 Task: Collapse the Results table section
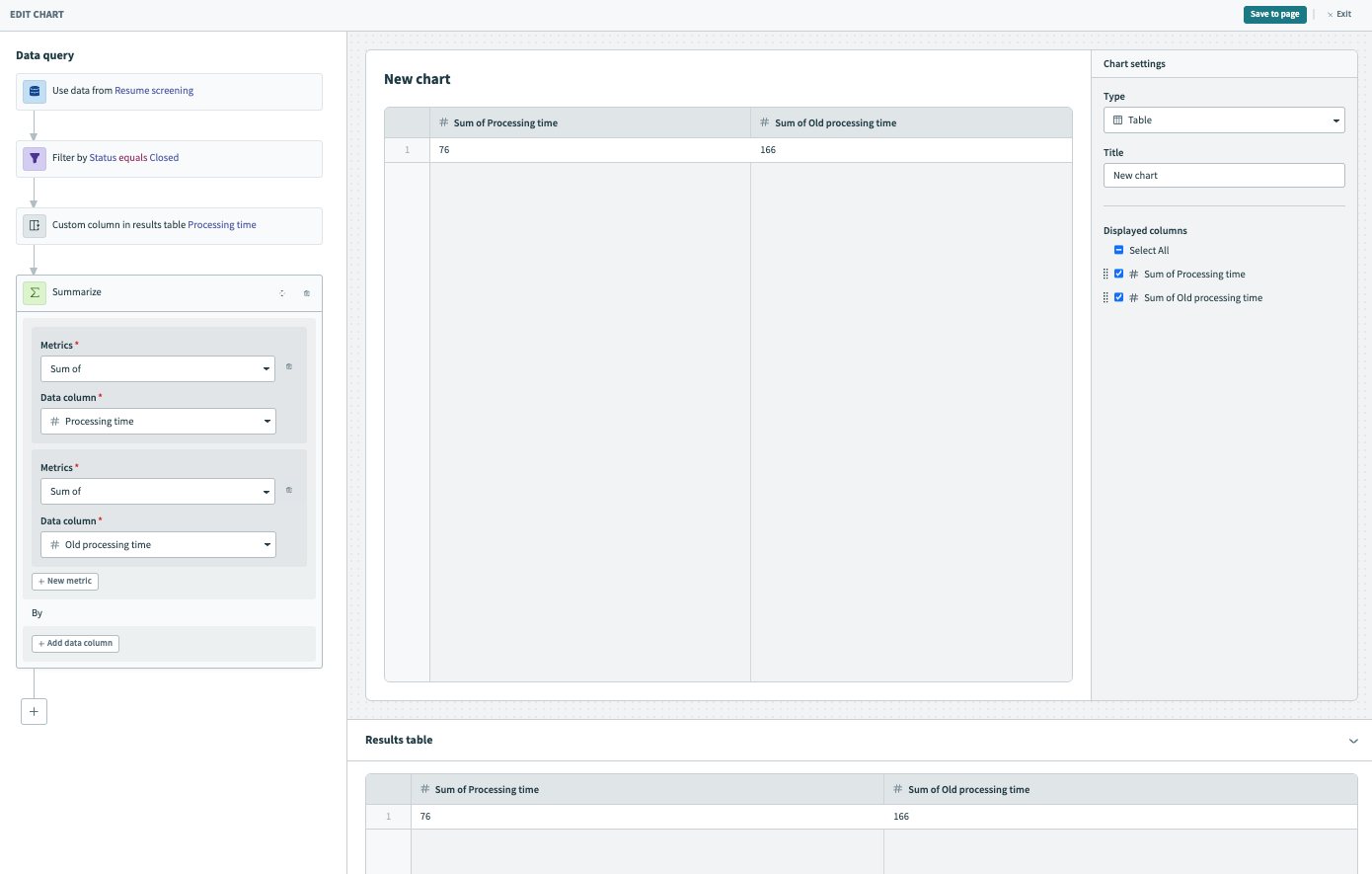(1353, 741)
